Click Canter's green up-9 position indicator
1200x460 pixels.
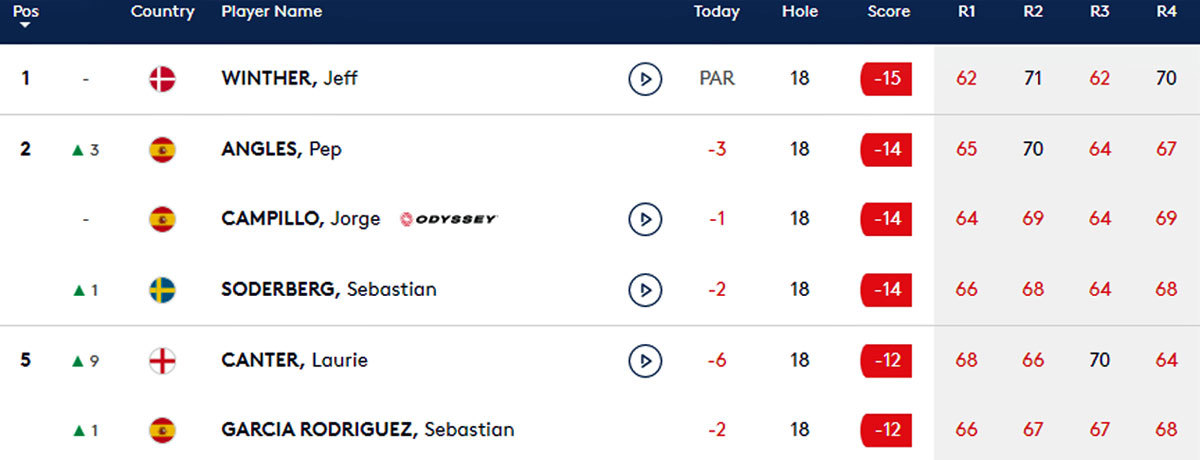[85, 360]
